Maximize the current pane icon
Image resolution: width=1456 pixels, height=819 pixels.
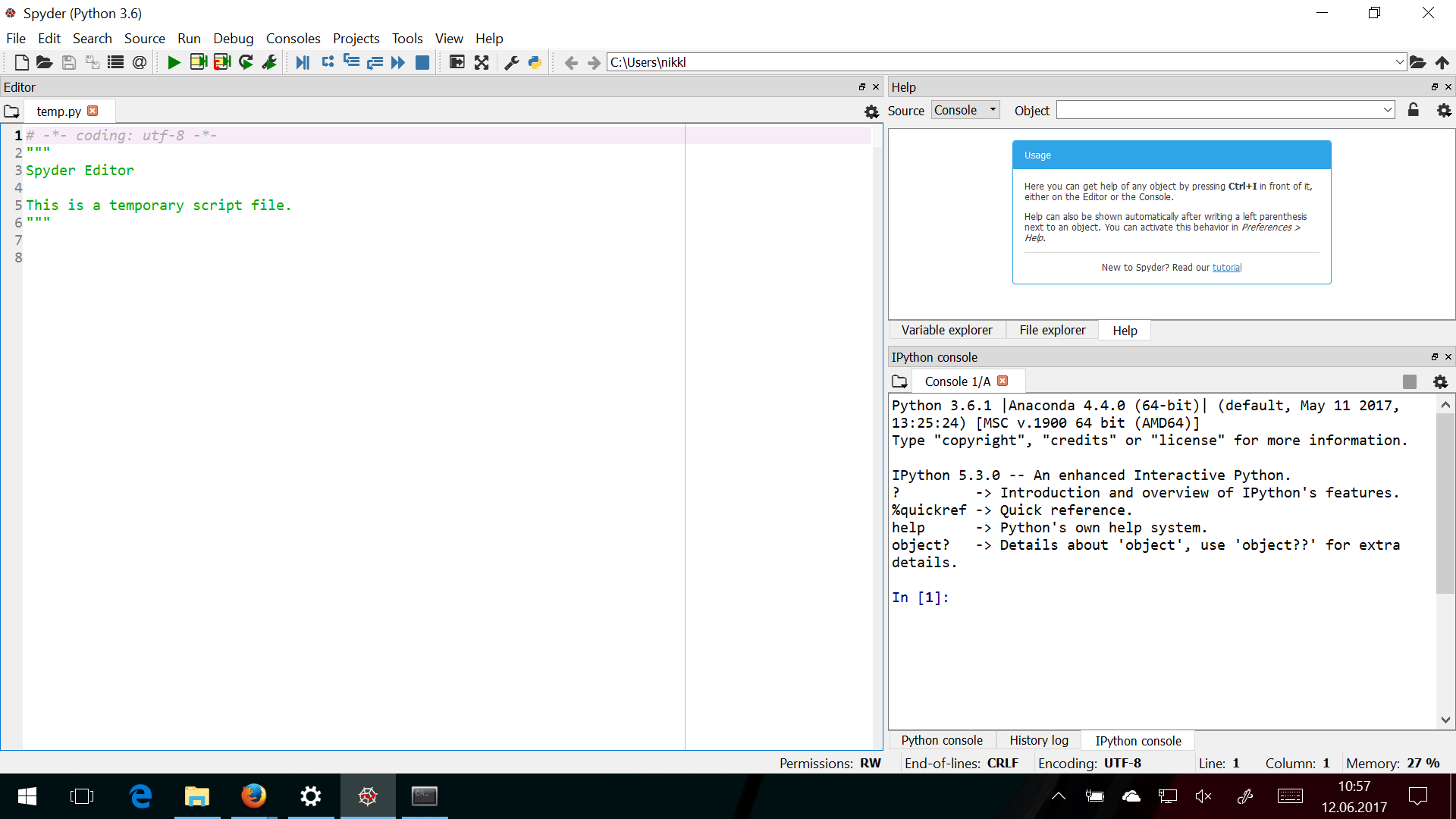457,62
